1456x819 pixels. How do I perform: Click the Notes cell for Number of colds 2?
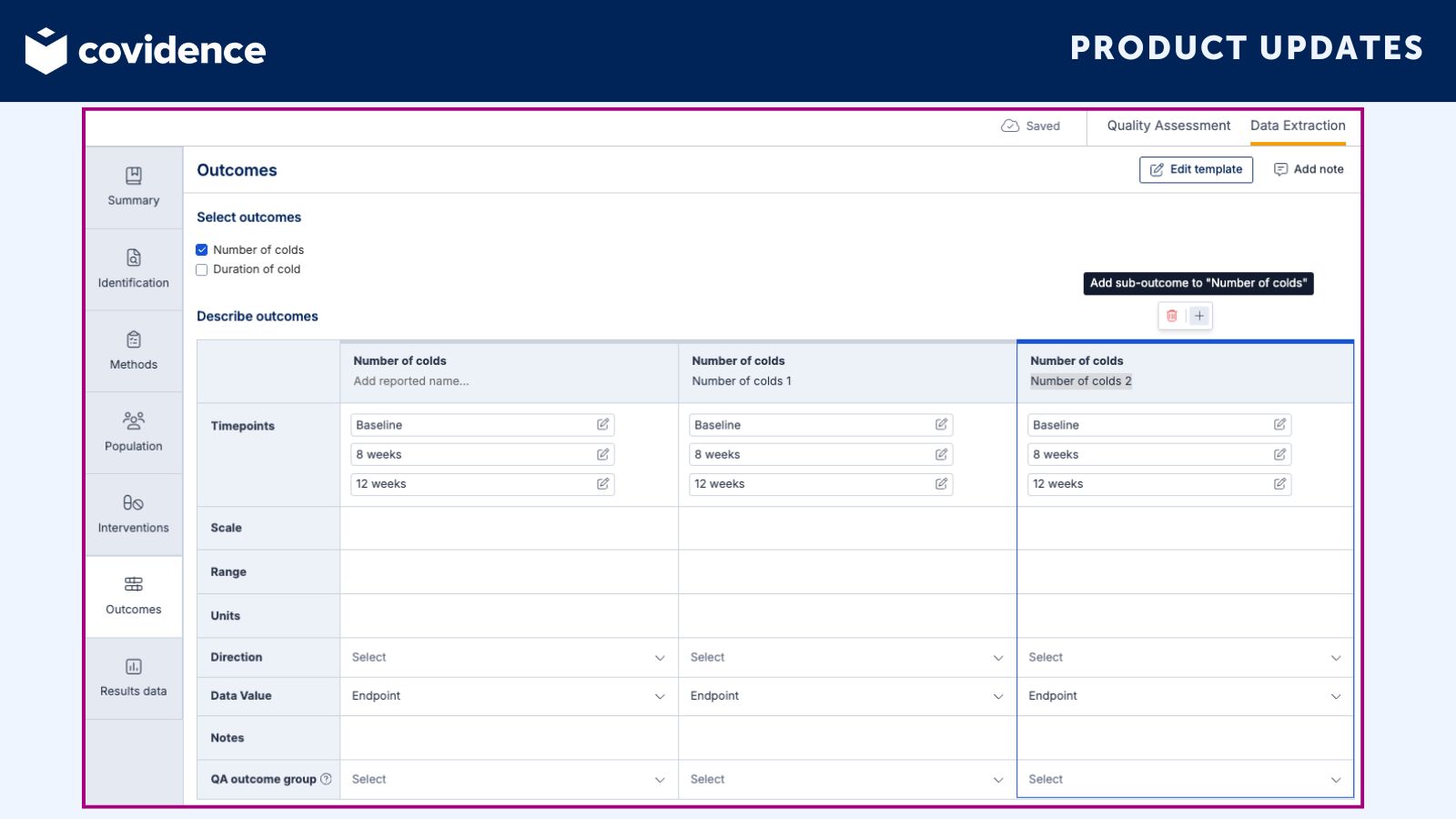(1185, 738)
